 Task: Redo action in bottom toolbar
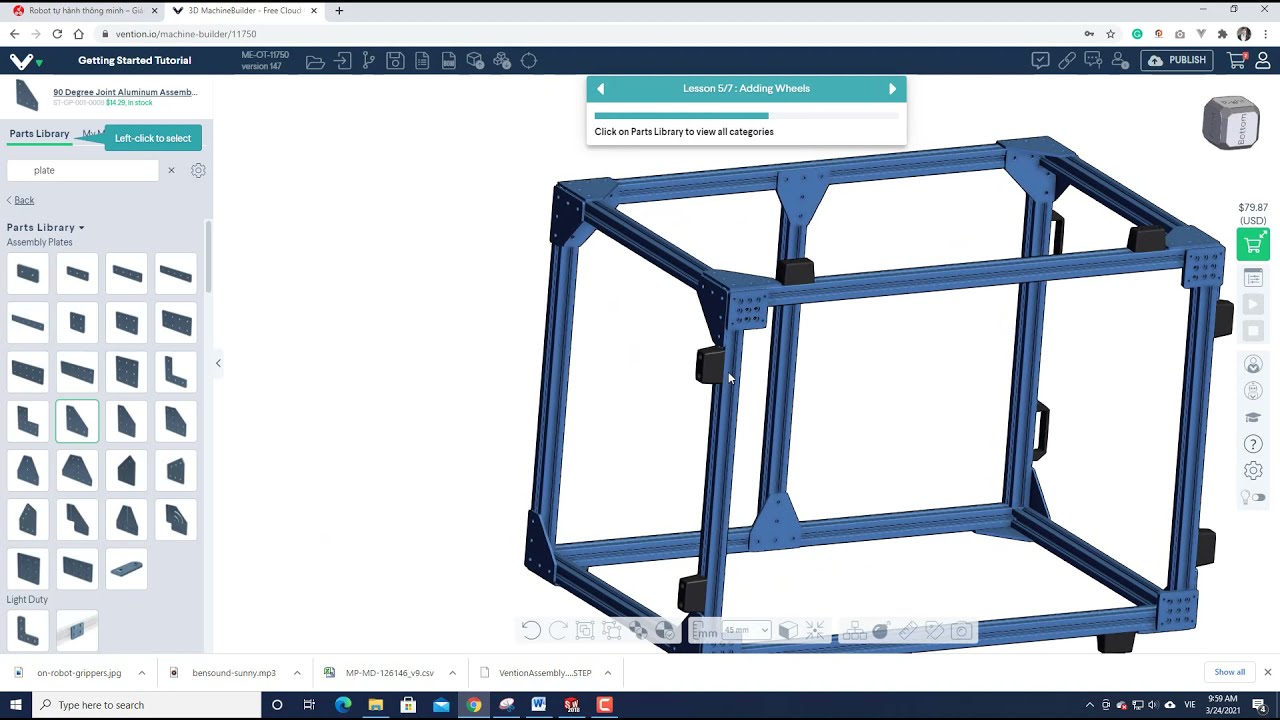coord(558,630)
